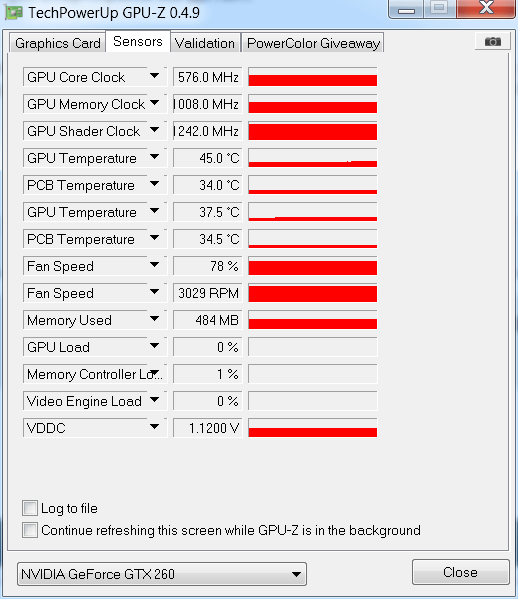Open the VDDC sensor dropdown arrow

155,426
